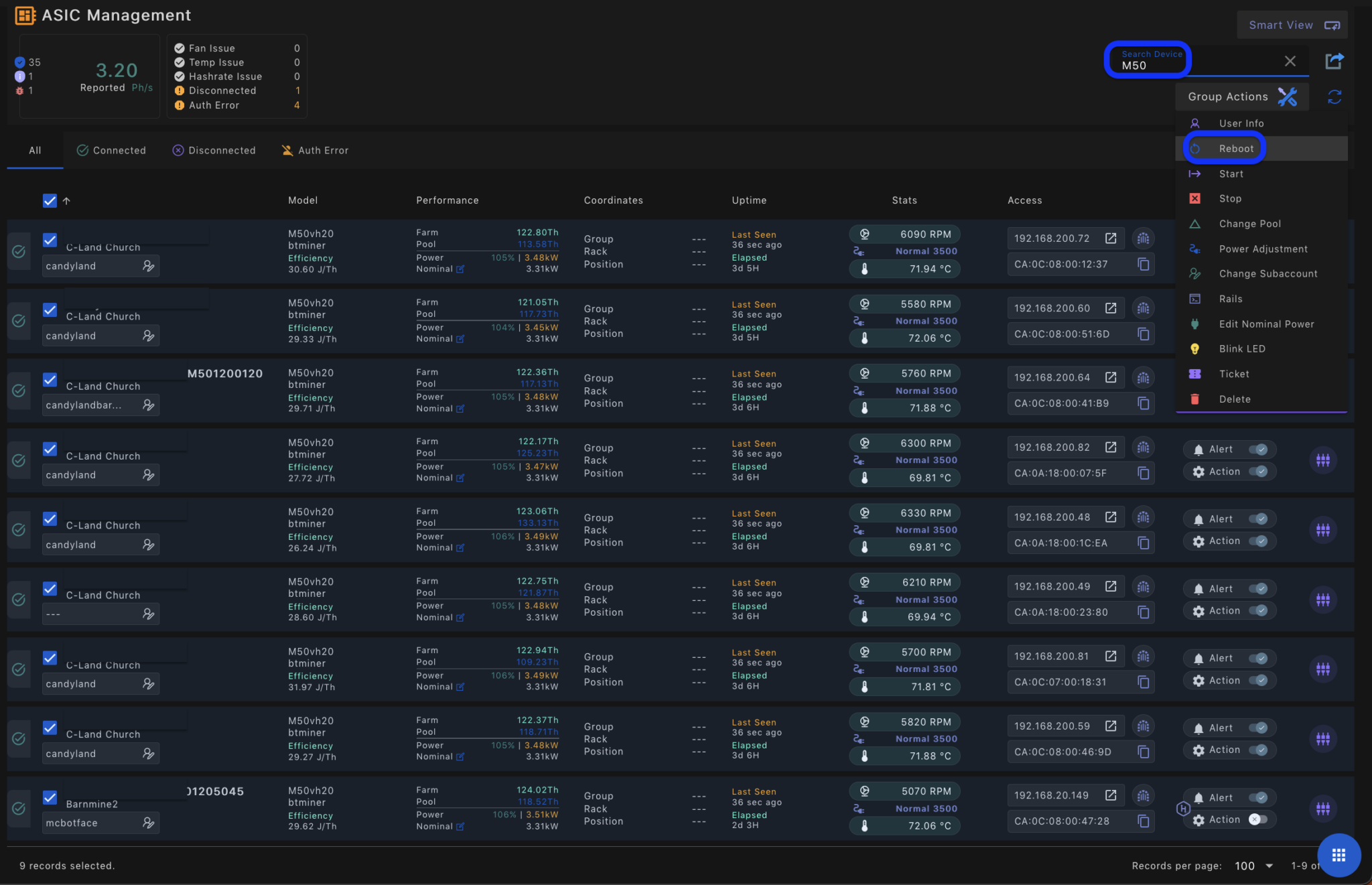The height and width of the screenshot is (885, 1372).
Task: Open the Records per page dropdown
Action: click(1256, 866)
